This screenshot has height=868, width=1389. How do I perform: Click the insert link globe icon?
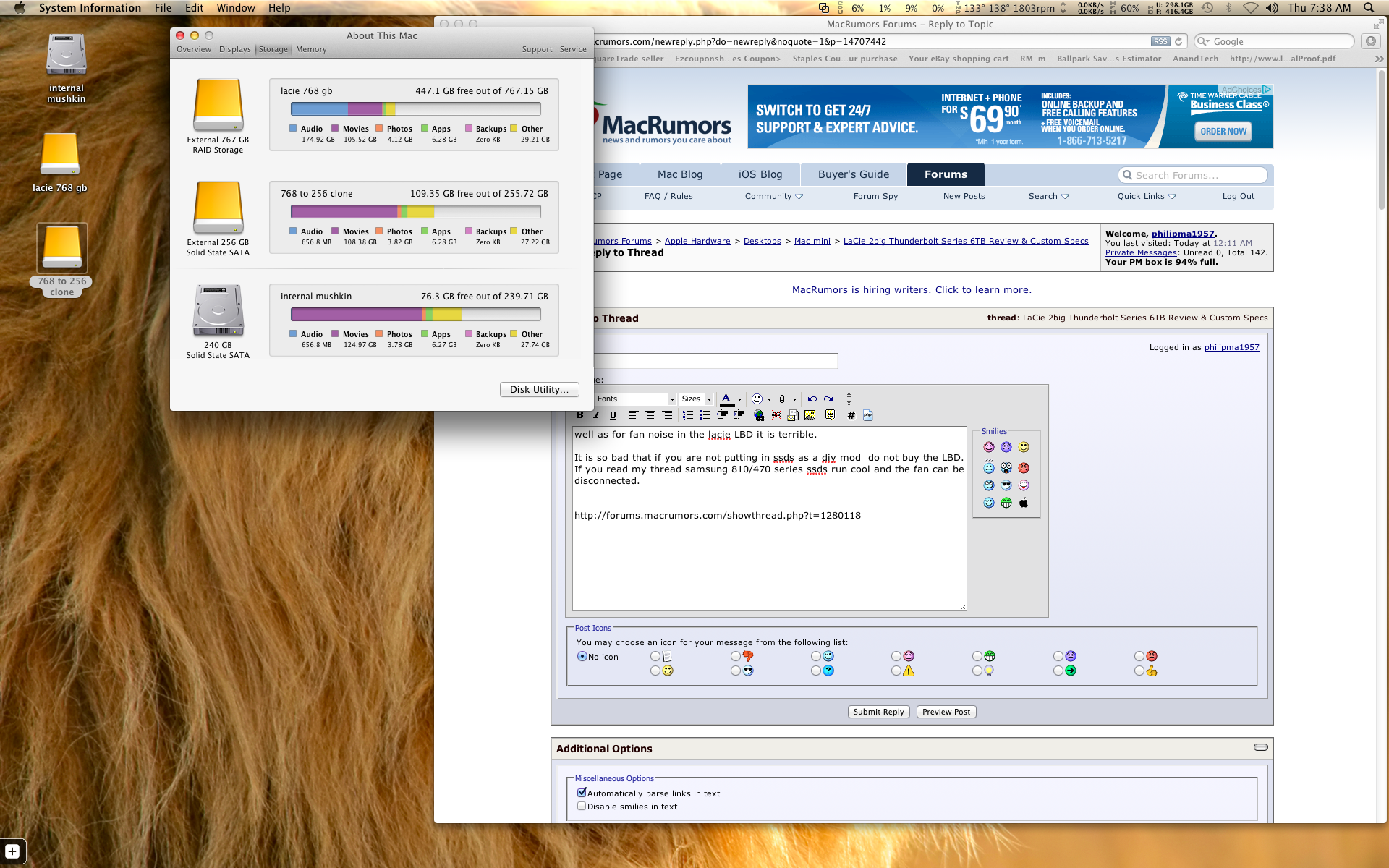tap(759, 415)
